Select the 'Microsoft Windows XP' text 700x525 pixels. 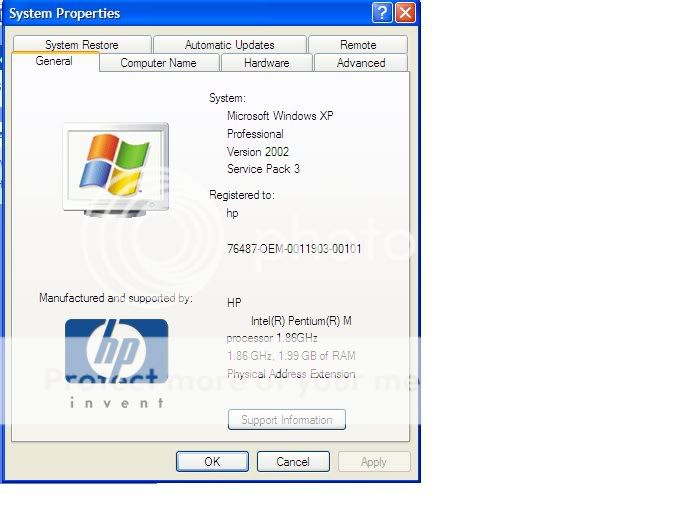(280, 116)
